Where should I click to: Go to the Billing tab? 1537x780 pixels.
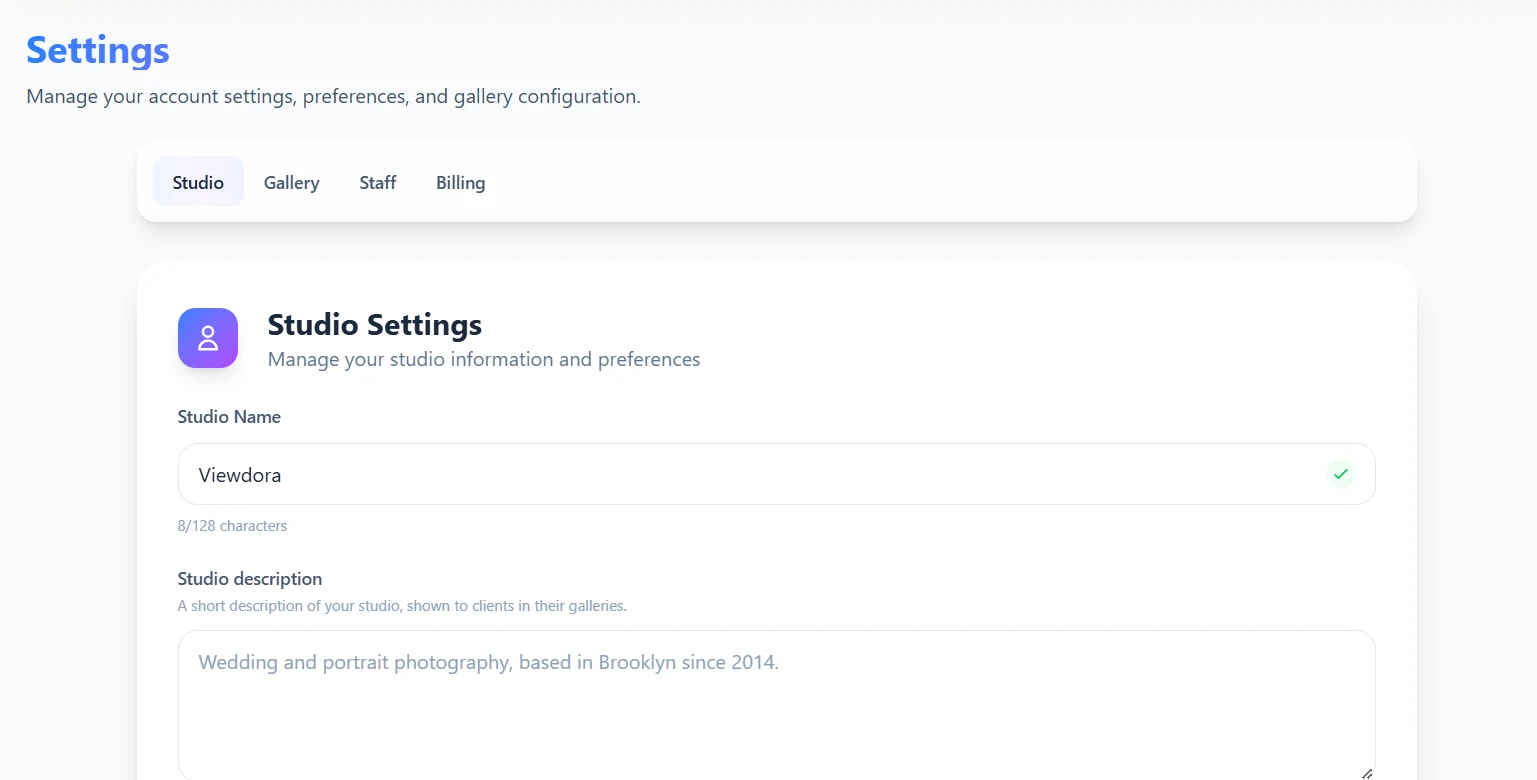(460, 182)
